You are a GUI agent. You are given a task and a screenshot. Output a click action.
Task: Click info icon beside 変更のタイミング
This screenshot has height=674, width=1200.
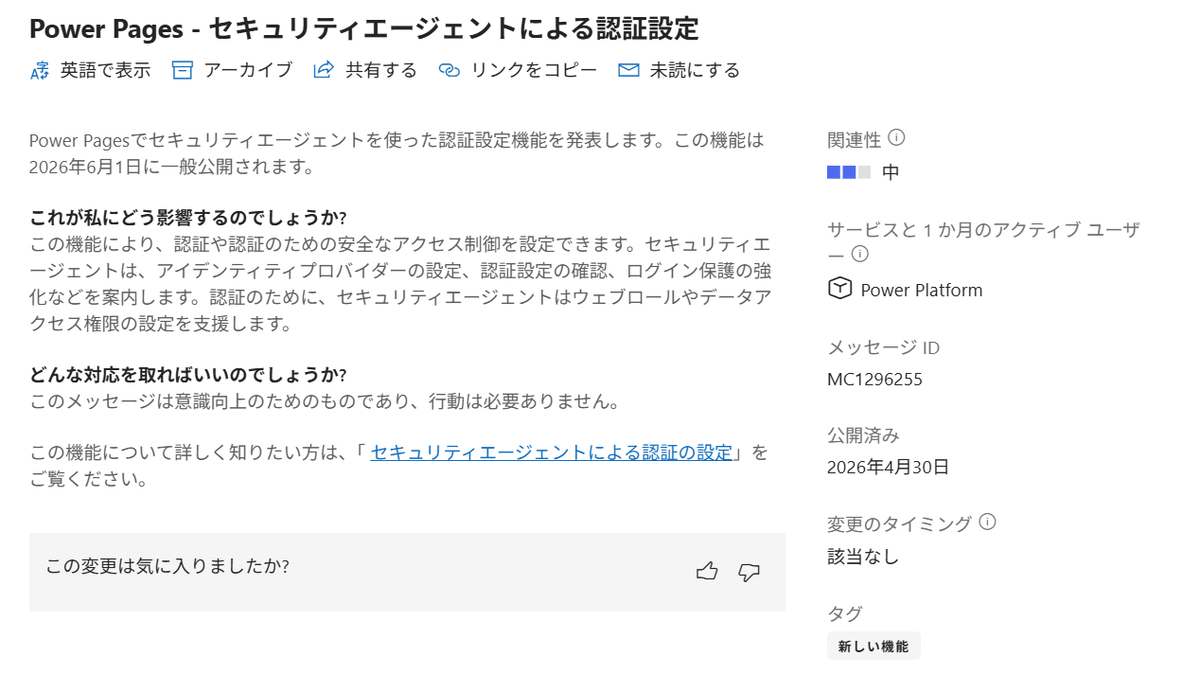point(988,522)
